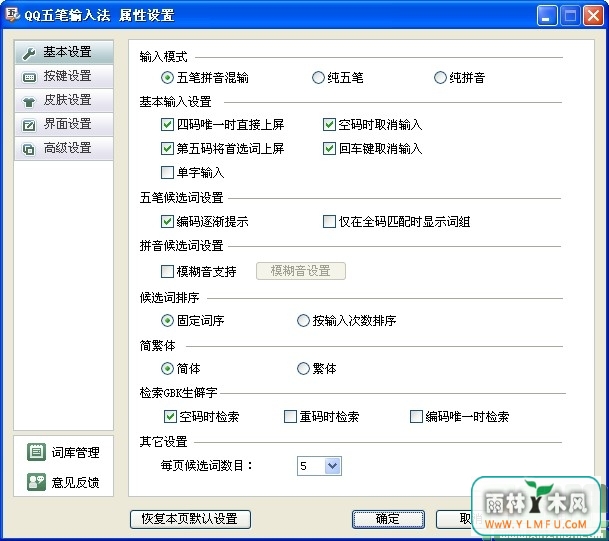The image size is (609, 541).
Task: Toggle 空码时检索 checkbox
Action: [170, 417]
